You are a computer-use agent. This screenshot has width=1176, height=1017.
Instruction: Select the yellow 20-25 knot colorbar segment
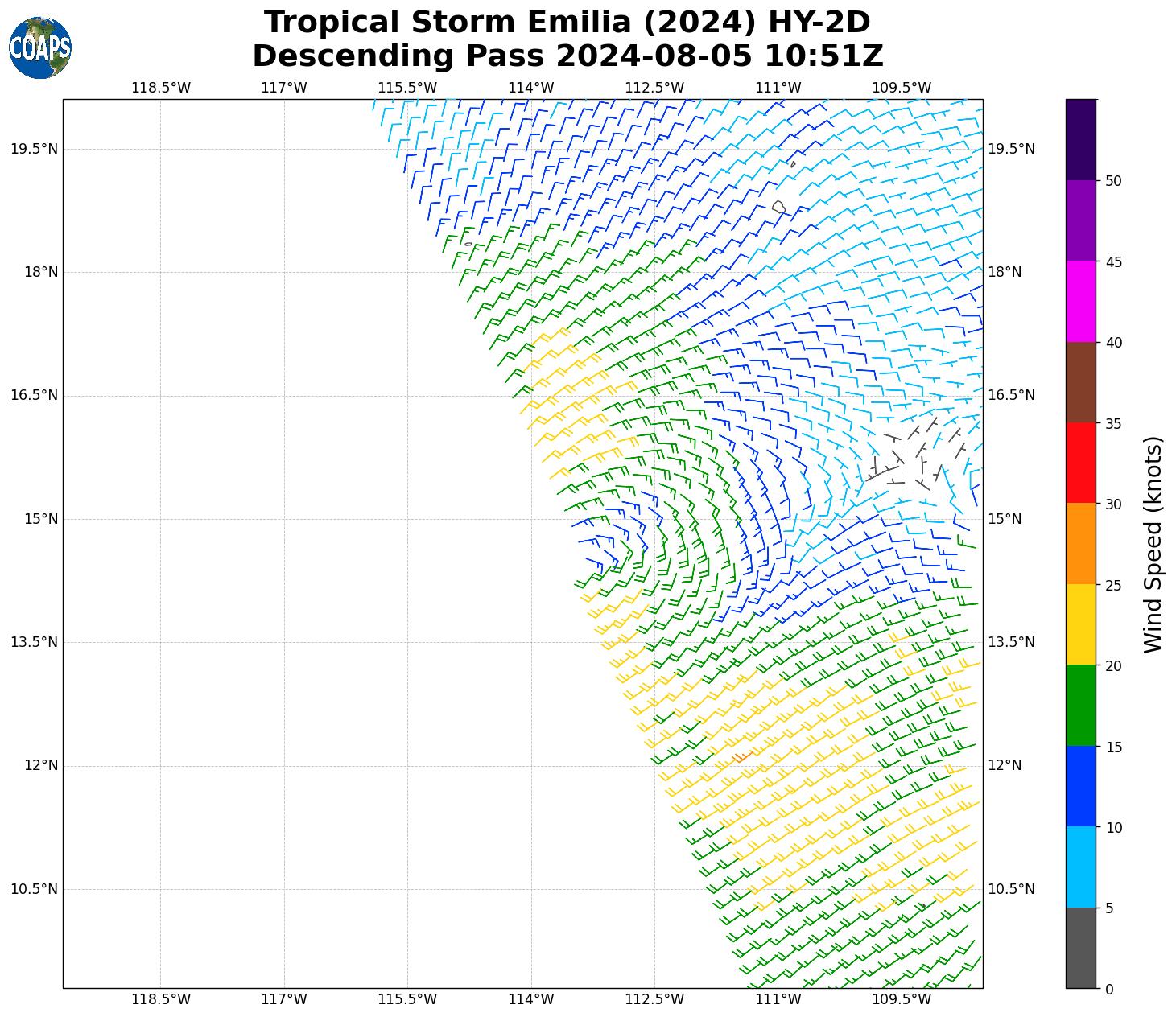click(1080, 624)
